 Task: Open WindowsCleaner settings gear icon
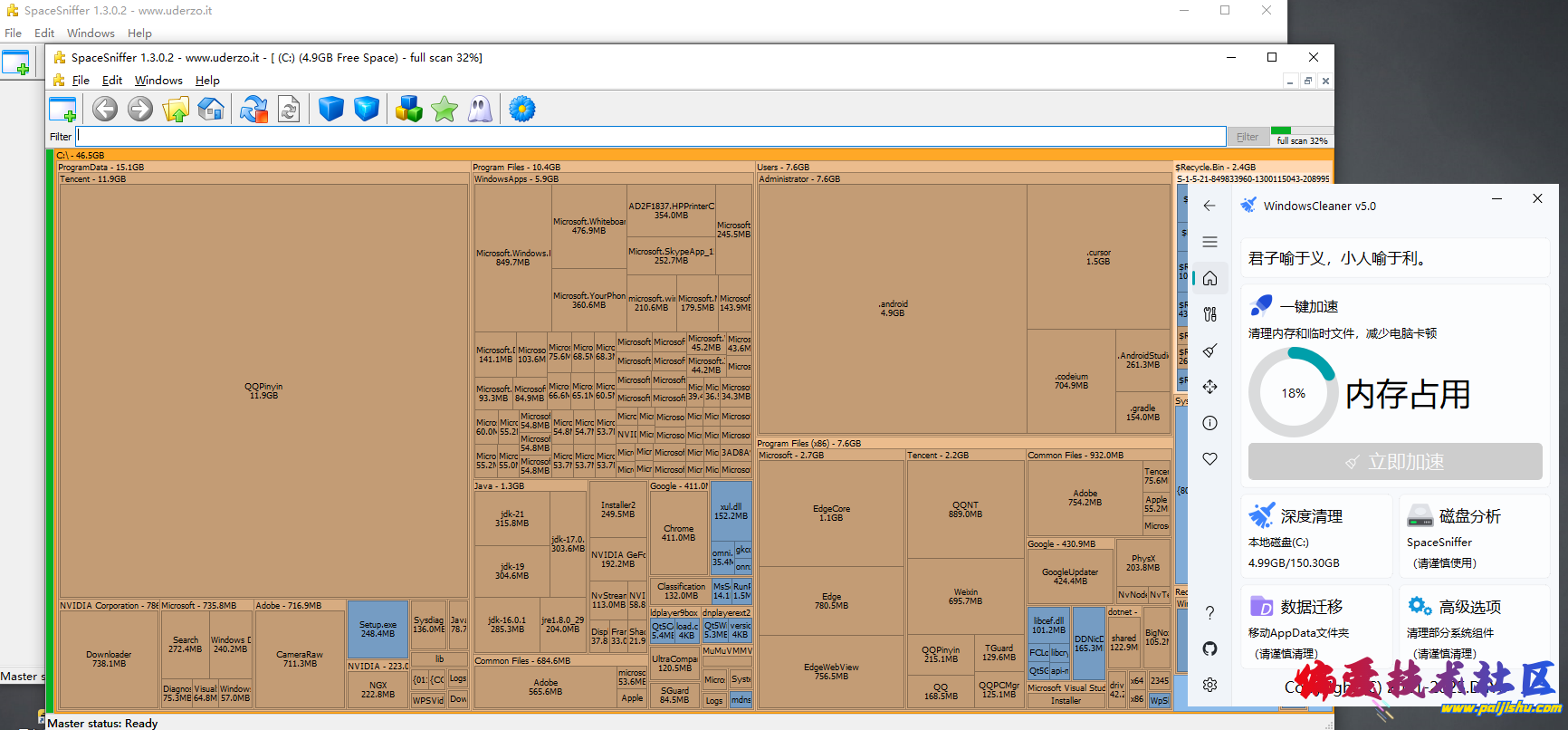1209,685
